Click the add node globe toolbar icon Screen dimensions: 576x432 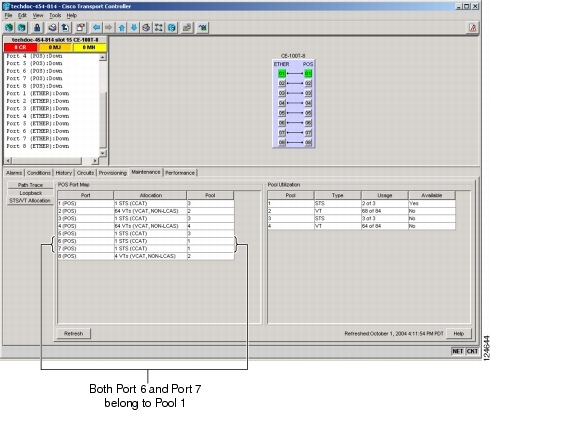click(9, 28)
